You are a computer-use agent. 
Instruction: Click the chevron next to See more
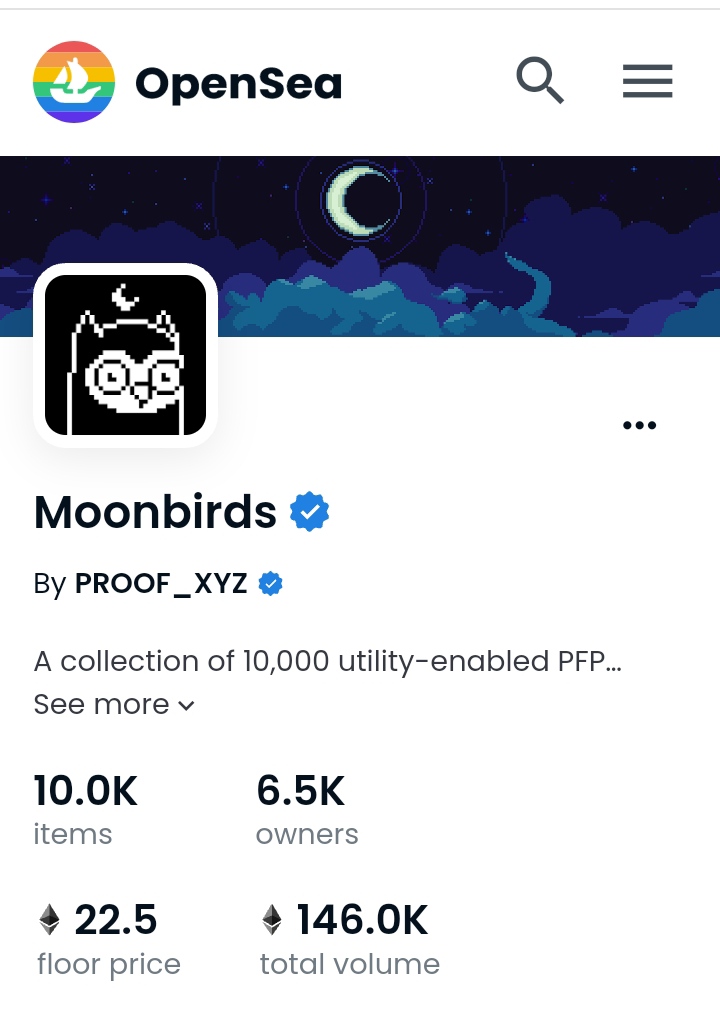186,705
